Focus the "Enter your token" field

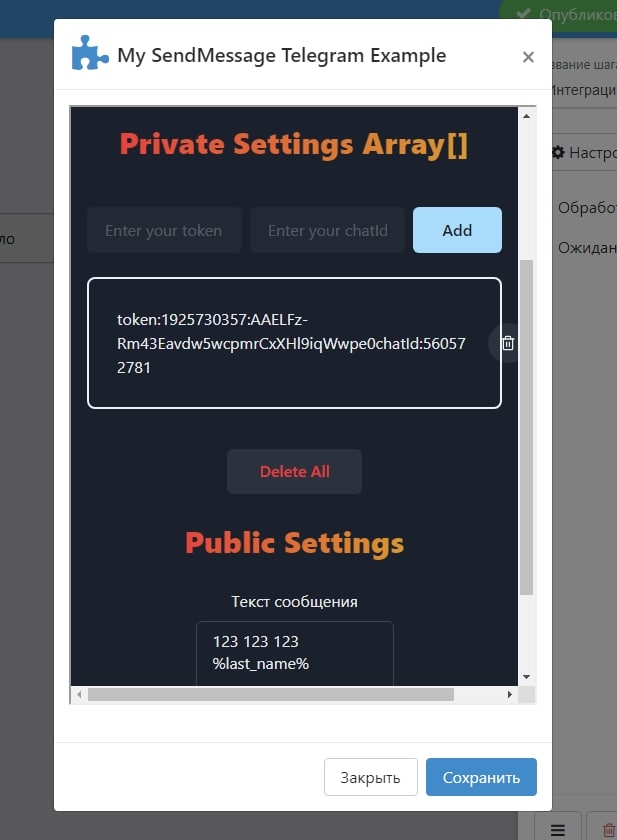point(164,230)
